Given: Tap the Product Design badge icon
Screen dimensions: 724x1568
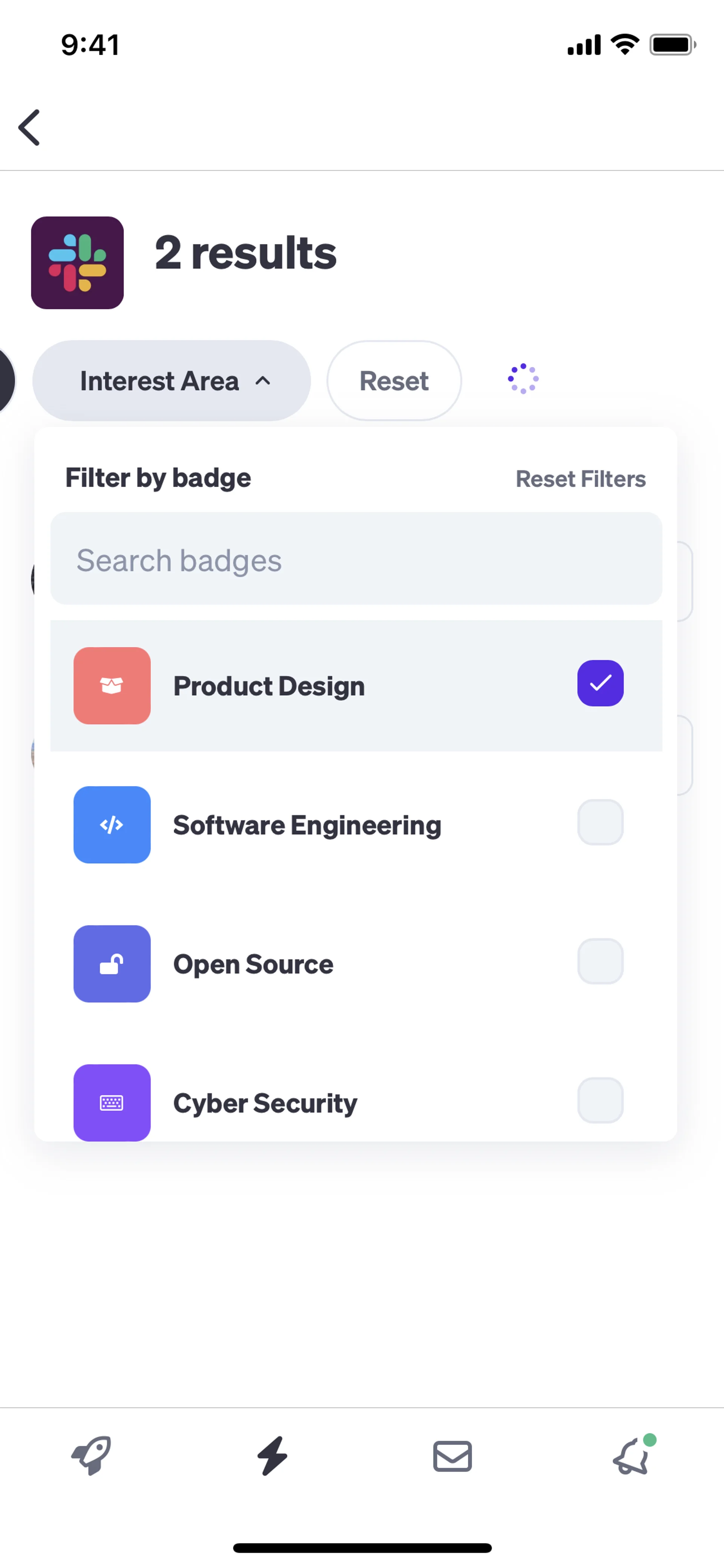Looking at the screenshot, I should [112, 685].
